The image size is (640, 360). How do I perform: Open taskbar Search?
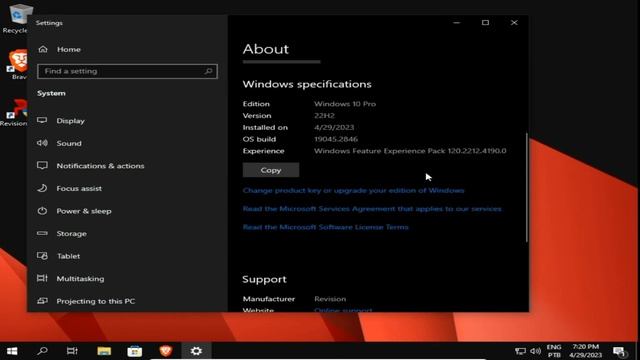[x=42, y=351]
